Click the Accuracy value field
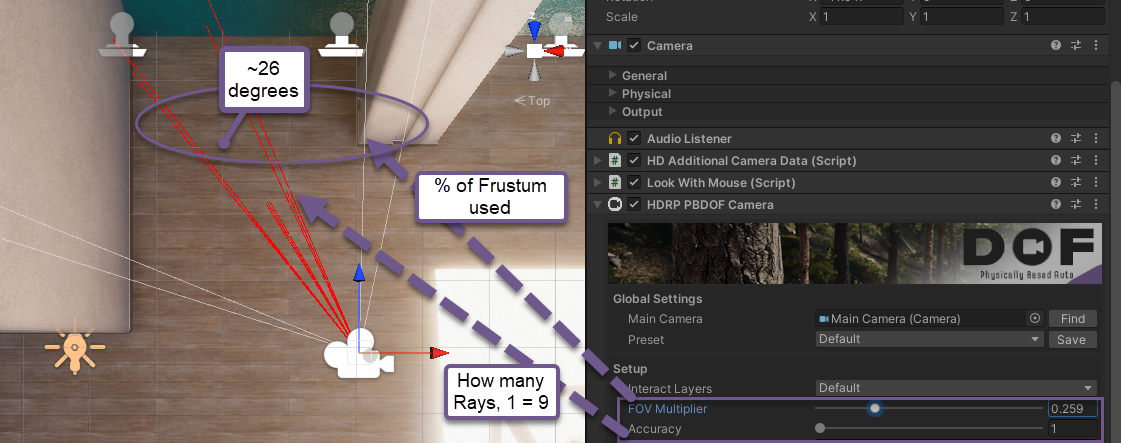Viewport: 1121px width, 443px height. 1072,429
